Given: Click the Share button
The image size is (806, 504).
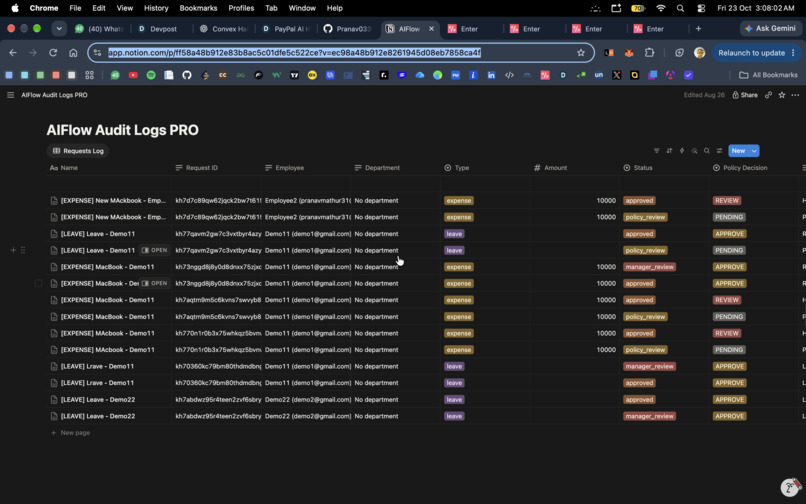Looking at the screenshot, I should pyautogui.click(x=745, y=95).
